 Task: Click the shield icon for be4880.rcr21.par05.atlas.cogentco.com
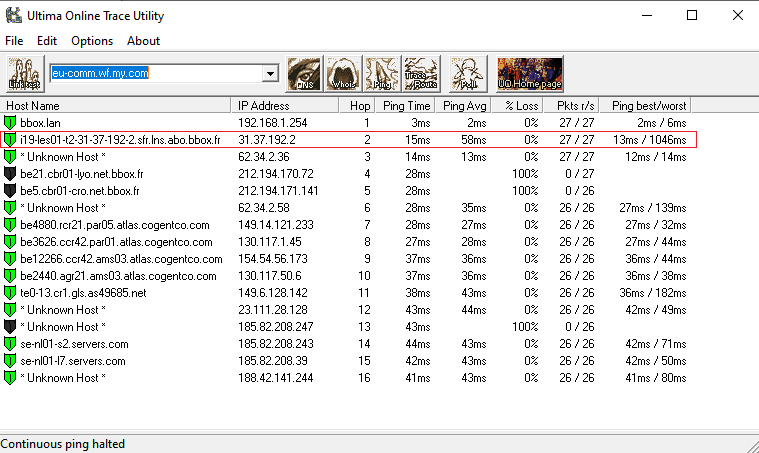(10, 225)
